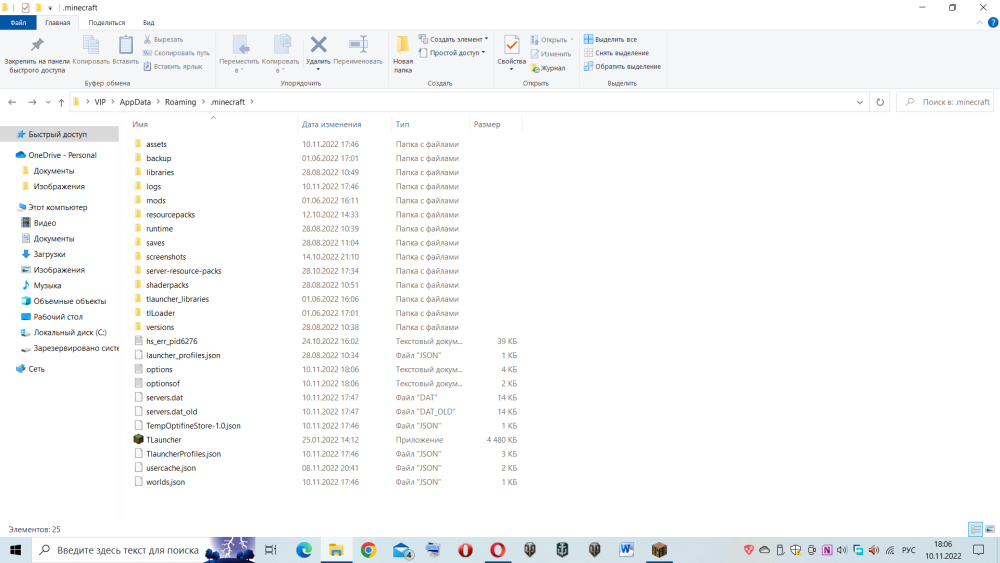This screenshot has width=1000, height=563.
Task: Click AppData in the address path
Action: coord(135,102)
